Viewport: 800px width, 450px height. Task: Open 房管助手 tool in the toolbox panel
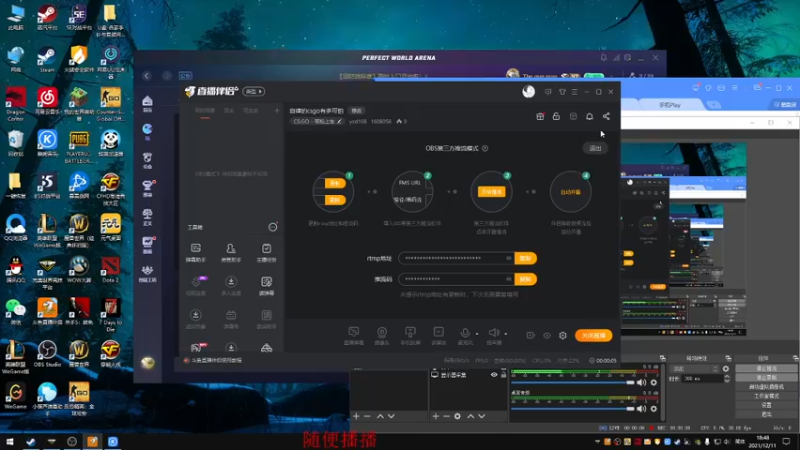(231, 253)
